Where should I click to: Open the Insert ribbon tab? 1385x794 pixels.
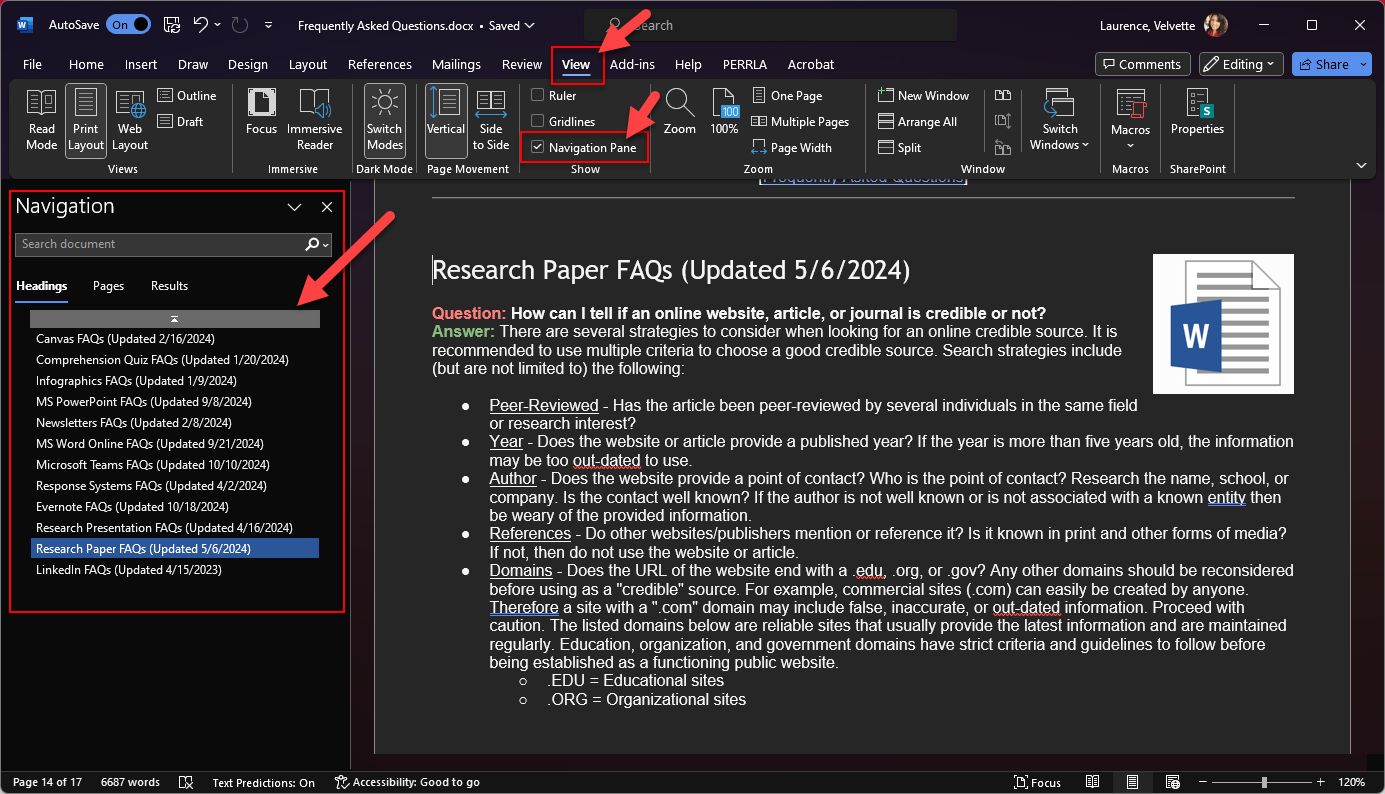click(141, 64)
